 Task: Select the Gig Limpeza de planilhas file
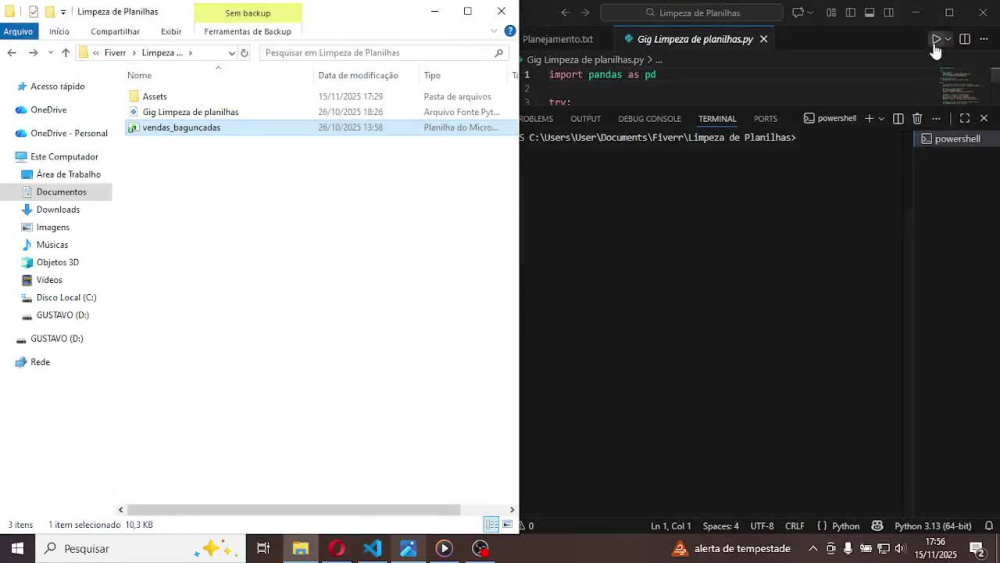(x=191, y=112)
